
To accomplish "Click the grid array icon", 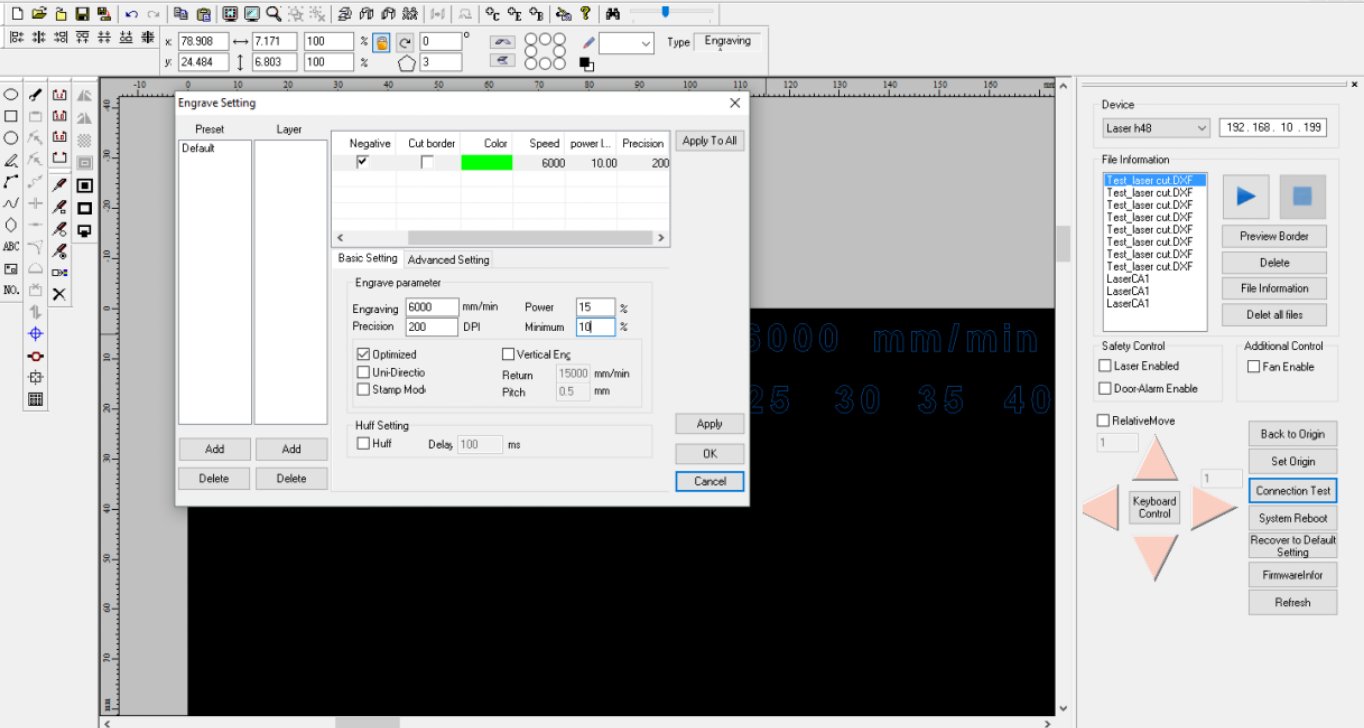I will pyautogui.click(x=36, y=399).
